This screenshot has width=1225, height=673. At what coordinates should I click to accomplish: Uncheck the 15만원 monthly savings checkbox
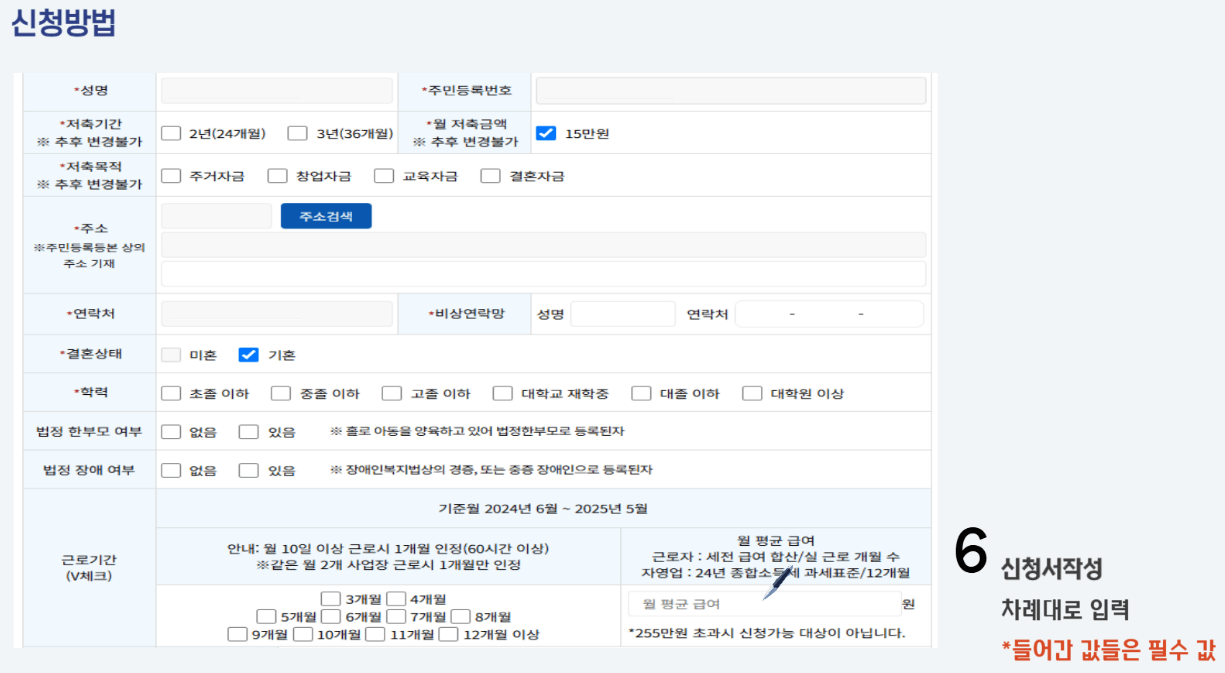point(545,133)
